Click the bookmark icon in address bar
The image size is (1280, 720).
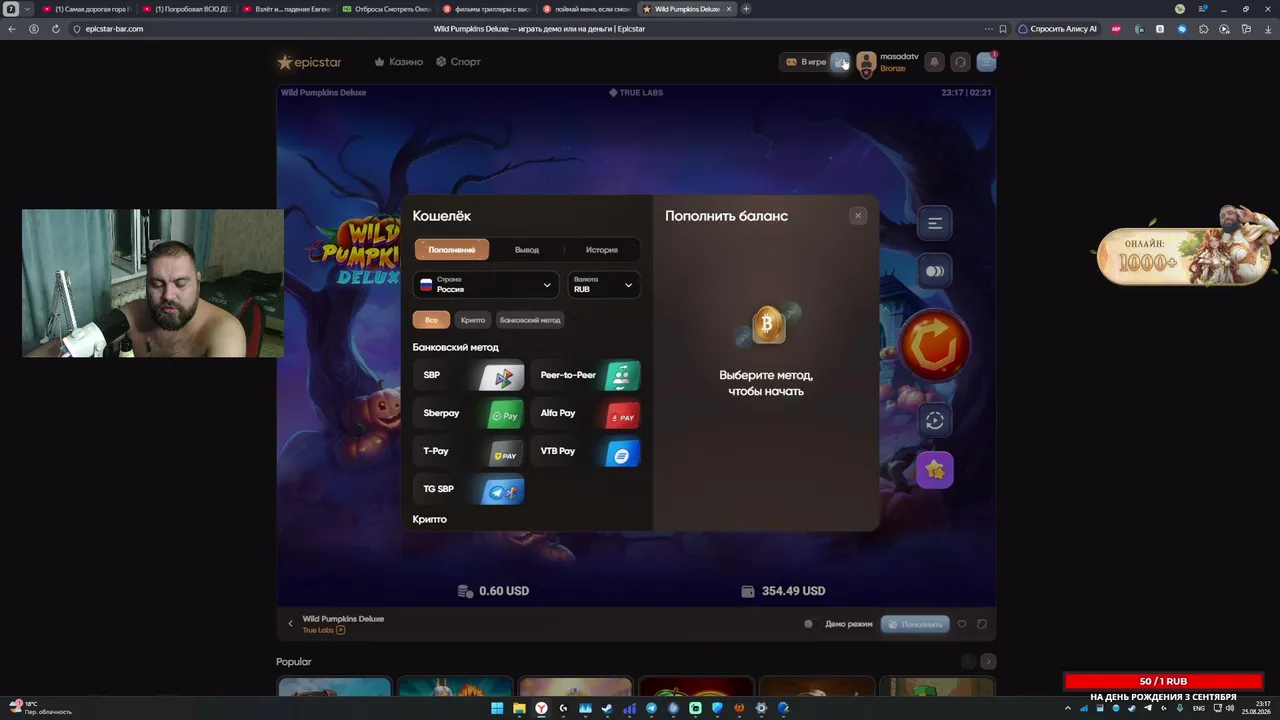[1003, 29]
